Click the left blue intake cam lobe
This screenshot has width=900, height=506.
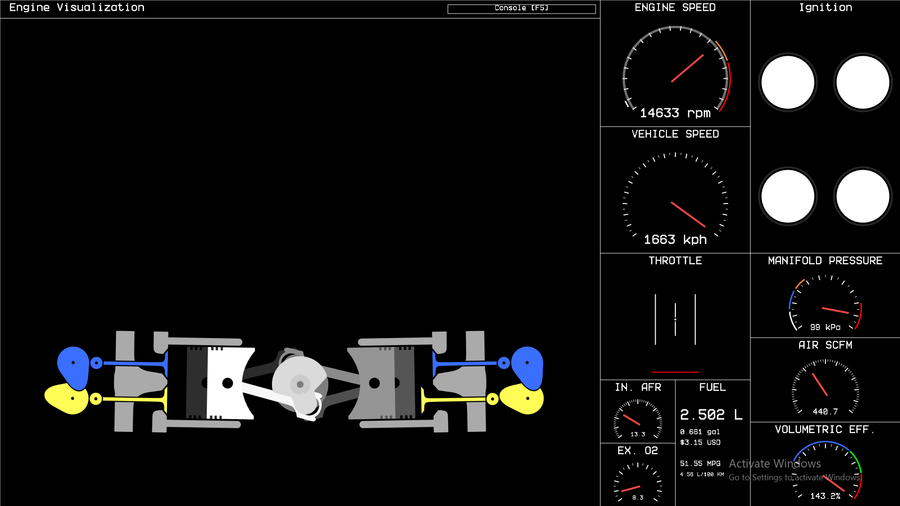pyautogui.click(x=73, y=368)
